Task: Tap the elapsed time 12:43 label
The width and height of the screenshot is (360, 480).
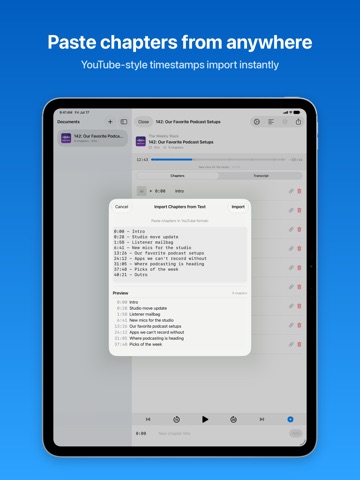Action: tap(142, 160)
